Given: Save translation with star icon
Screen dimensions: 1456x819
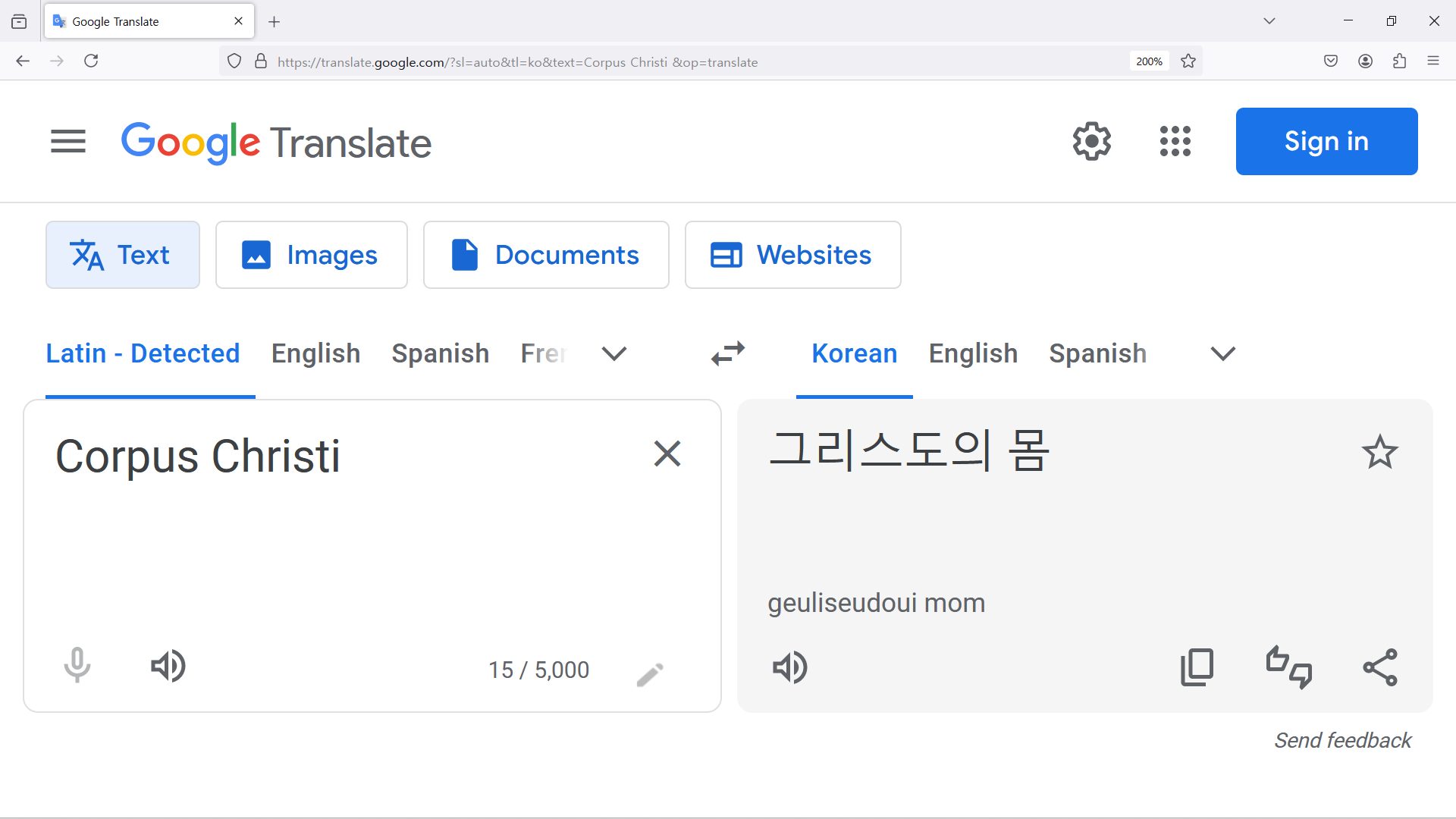Looking at the screenshot, I should pyautogui.click(x=1379, y=452).
